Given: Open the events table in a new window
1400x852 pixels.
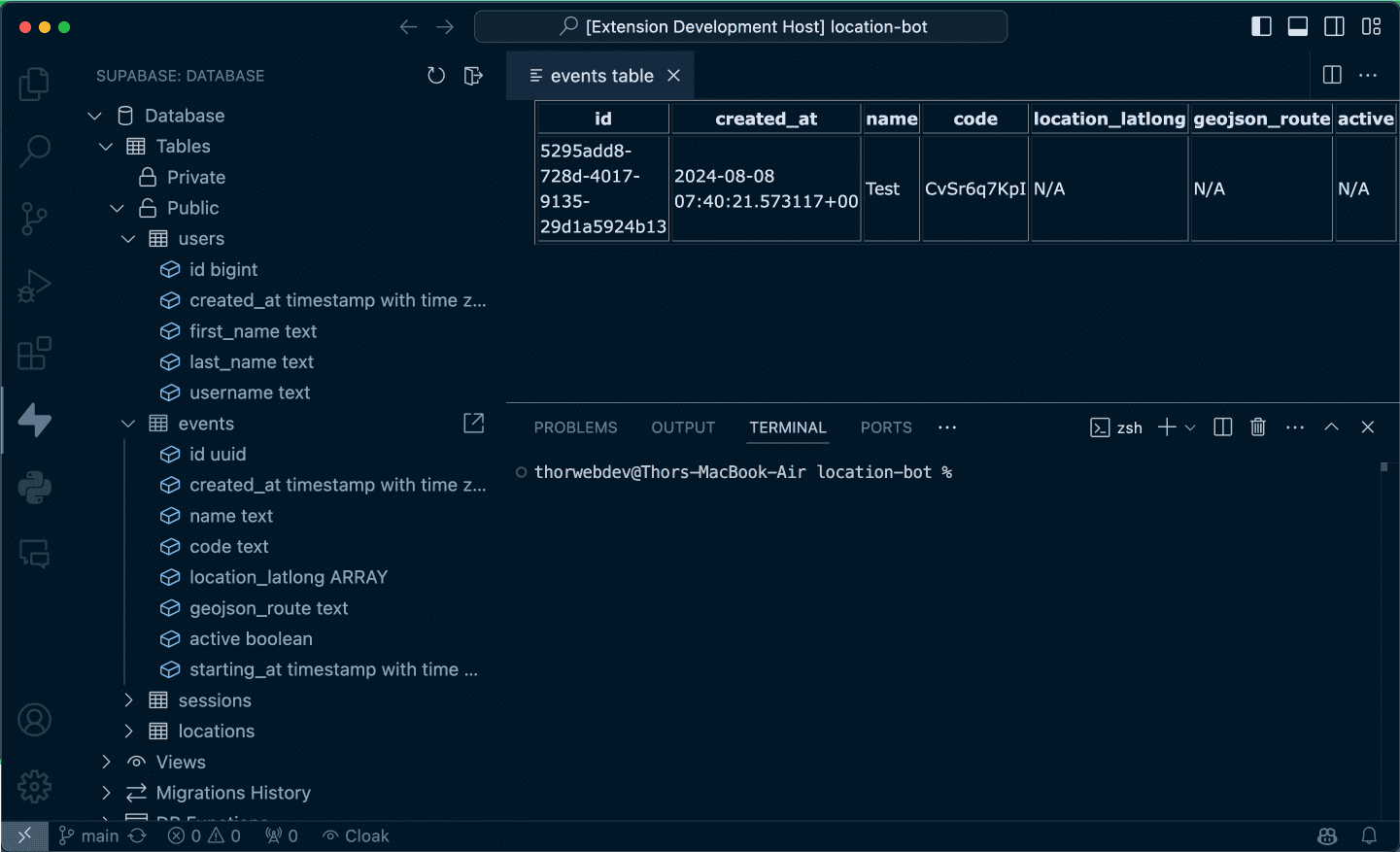Looking at the screenshot, I should pyautogui.click(x=473, y=423).
